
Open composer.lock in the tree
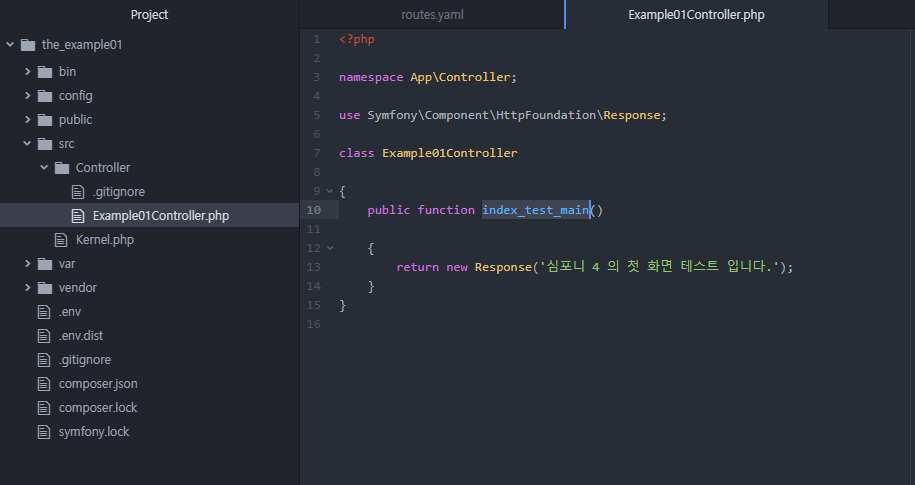point(98,408)
